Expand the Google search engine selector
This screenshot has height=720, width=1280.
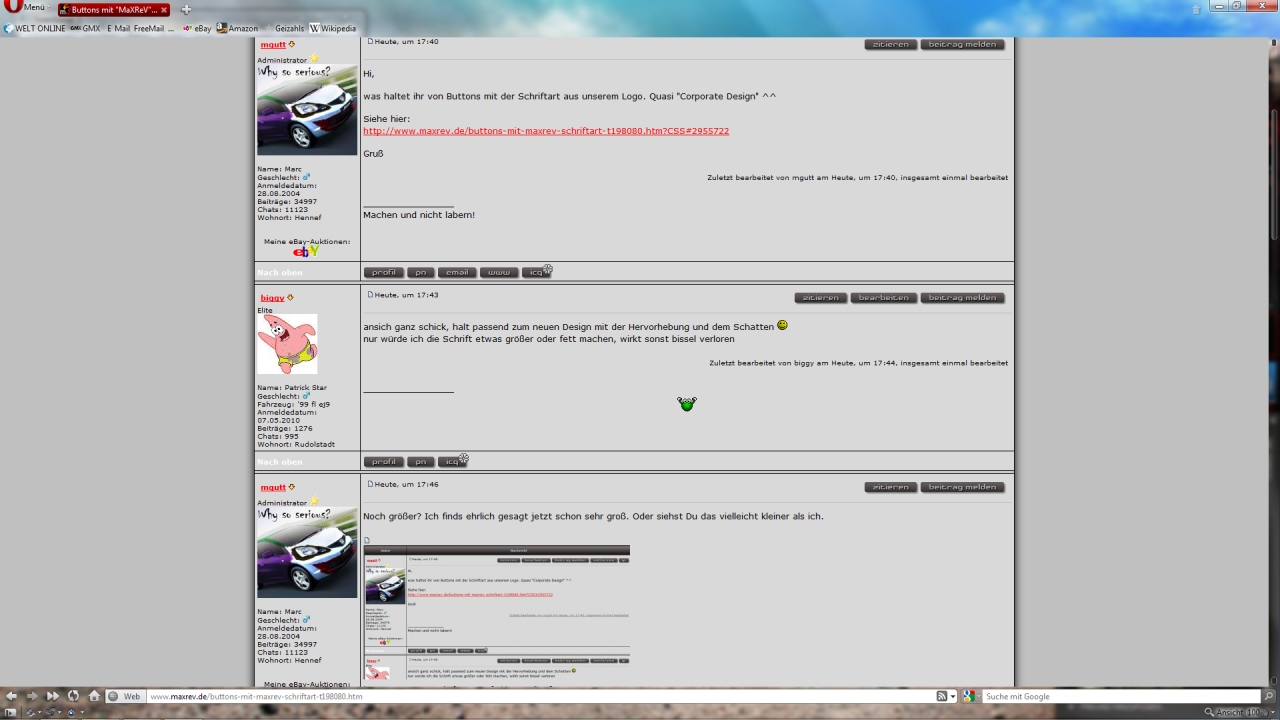(x=970, y=696)
